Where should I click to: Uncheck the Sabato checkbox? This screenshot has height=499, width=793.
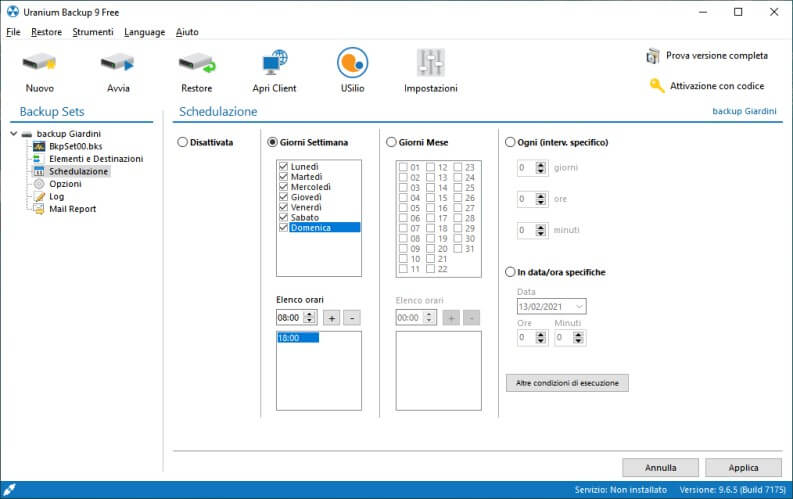click(284, 217)
